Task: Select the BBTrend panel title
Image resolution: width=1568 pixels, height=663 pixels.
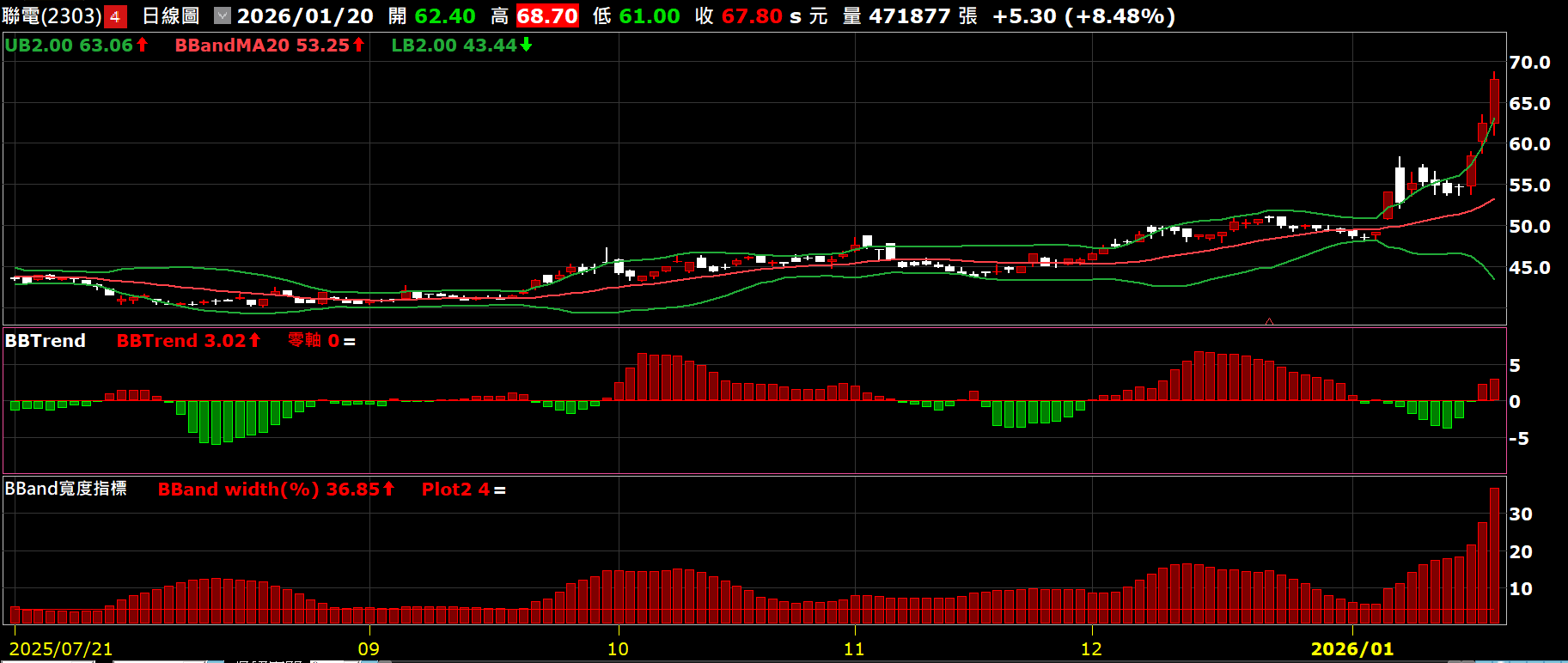Action: pos(46,341)
